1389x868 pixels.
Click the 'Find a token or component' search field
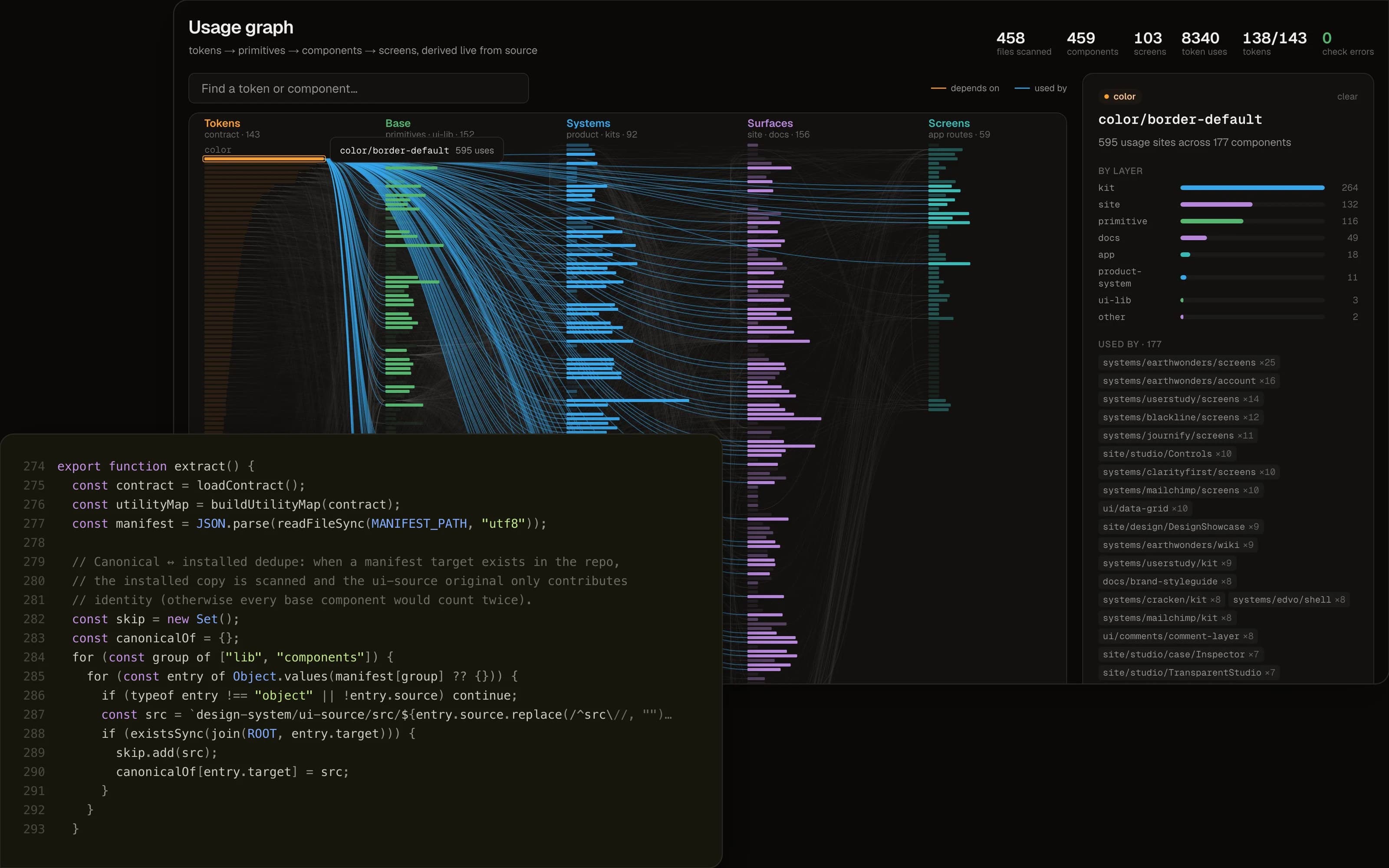[358, 89]
